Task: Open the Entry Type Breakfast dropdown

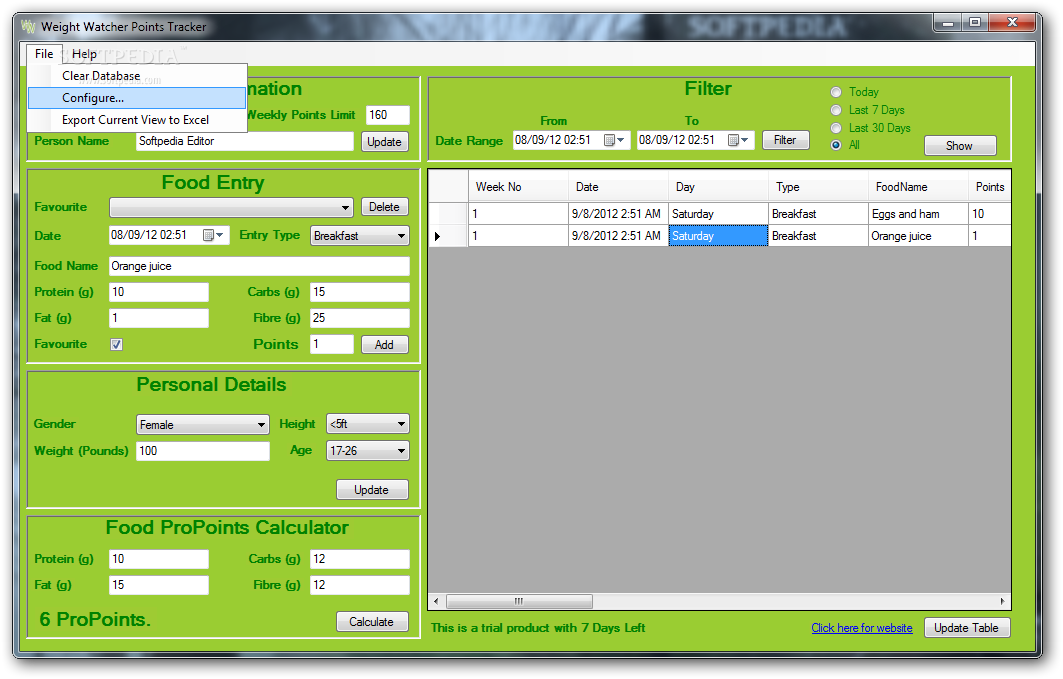Action: pyautogui.click(x=359, y=236)
